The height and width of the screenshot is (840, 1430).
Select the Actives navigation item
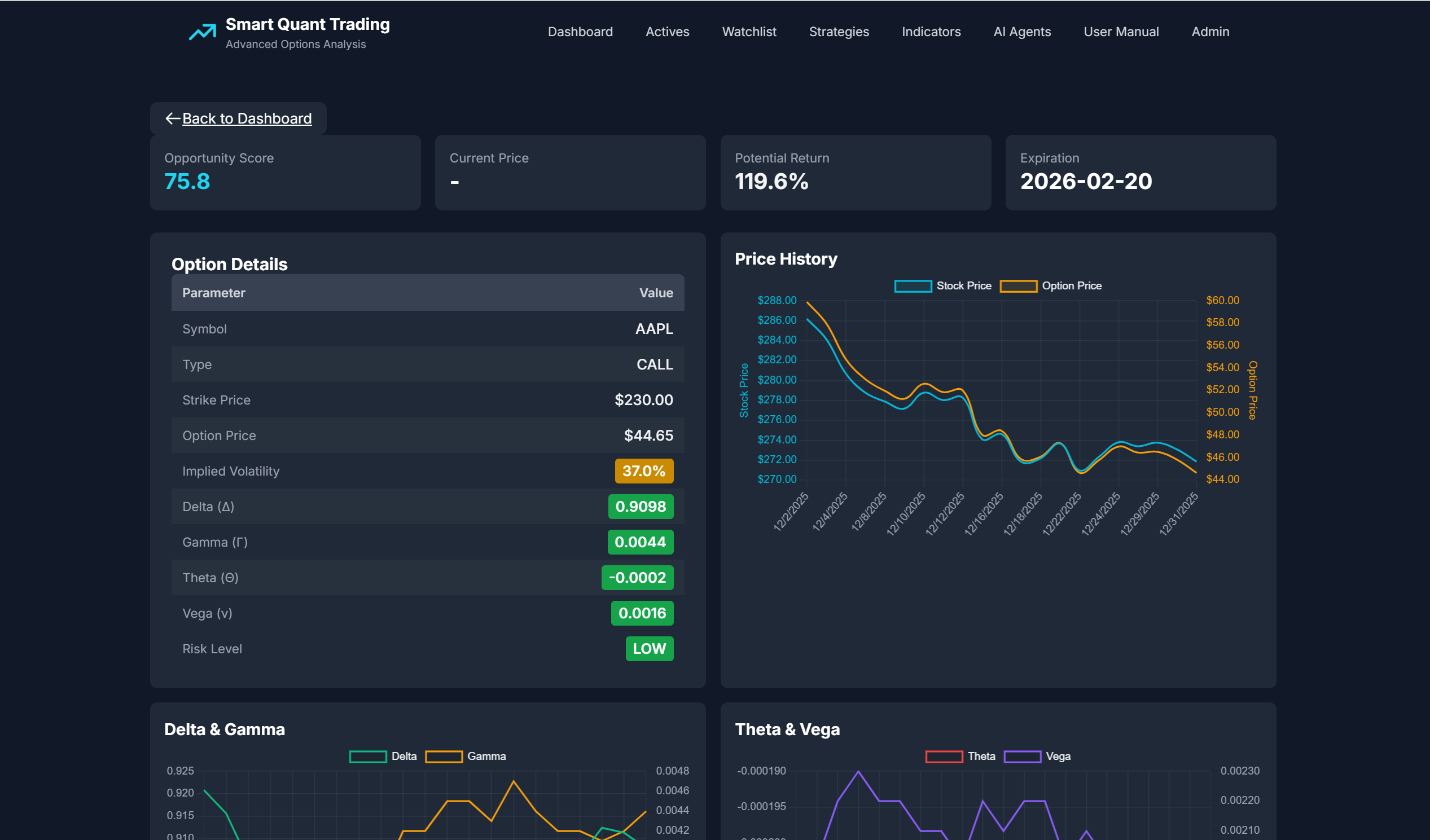click(x=667, y=32)
